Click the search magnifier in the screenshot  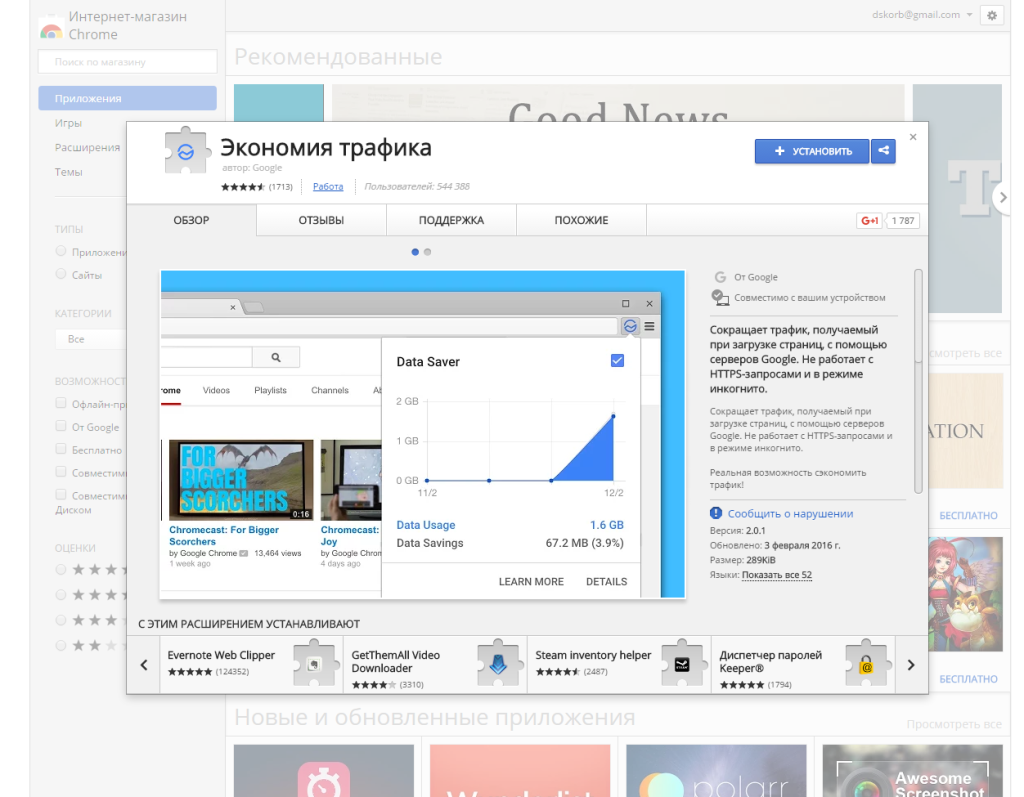click(x=276, y=357)
